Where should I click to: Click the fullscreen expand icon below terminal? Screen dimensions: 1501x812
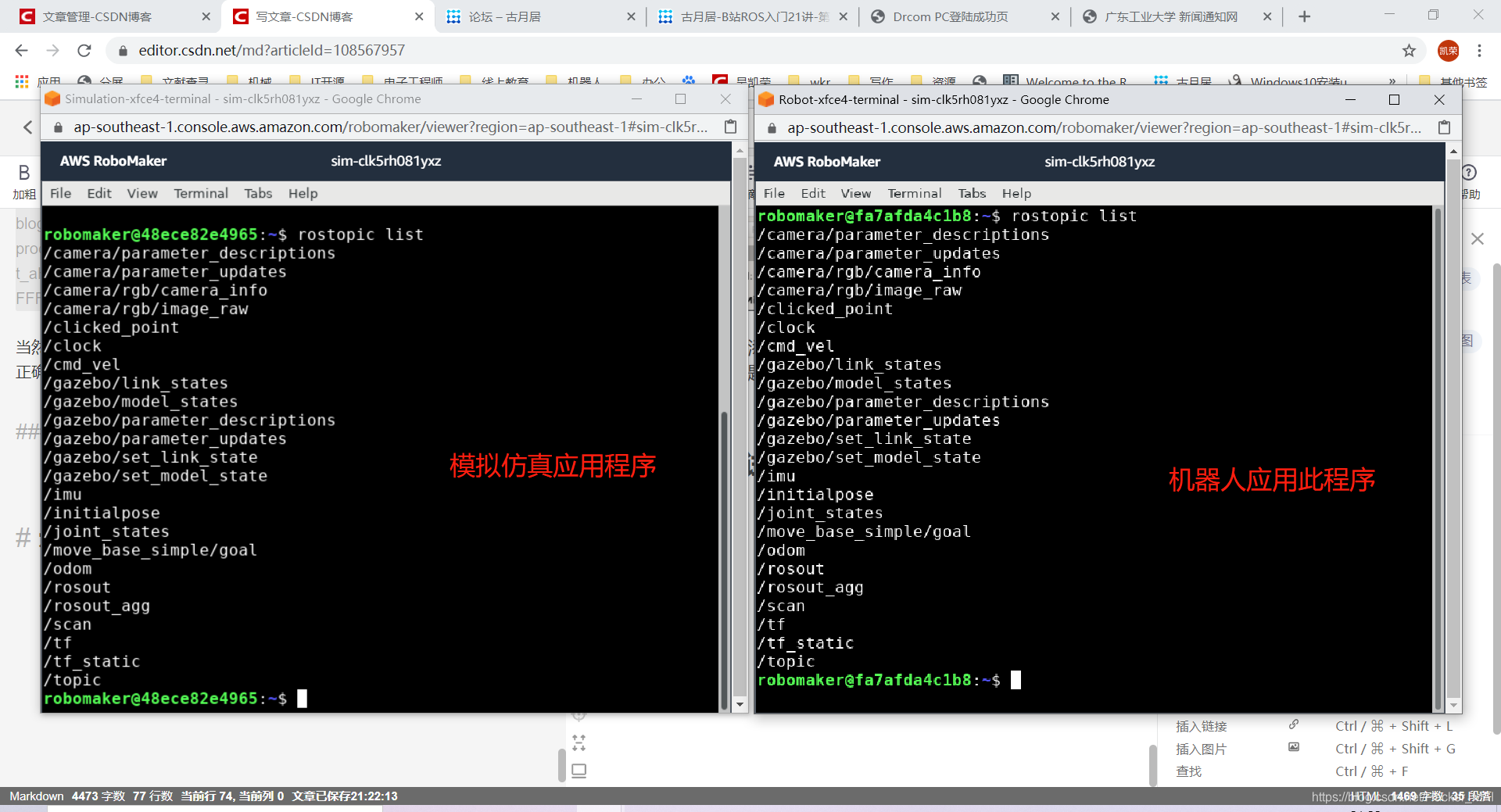point(579,742)
